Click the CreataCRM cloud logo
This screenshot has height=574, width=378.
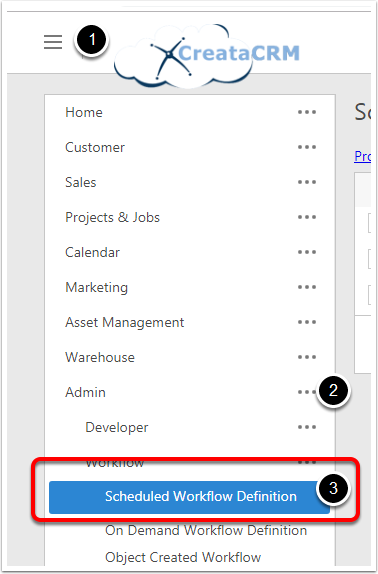coord(207,56)
